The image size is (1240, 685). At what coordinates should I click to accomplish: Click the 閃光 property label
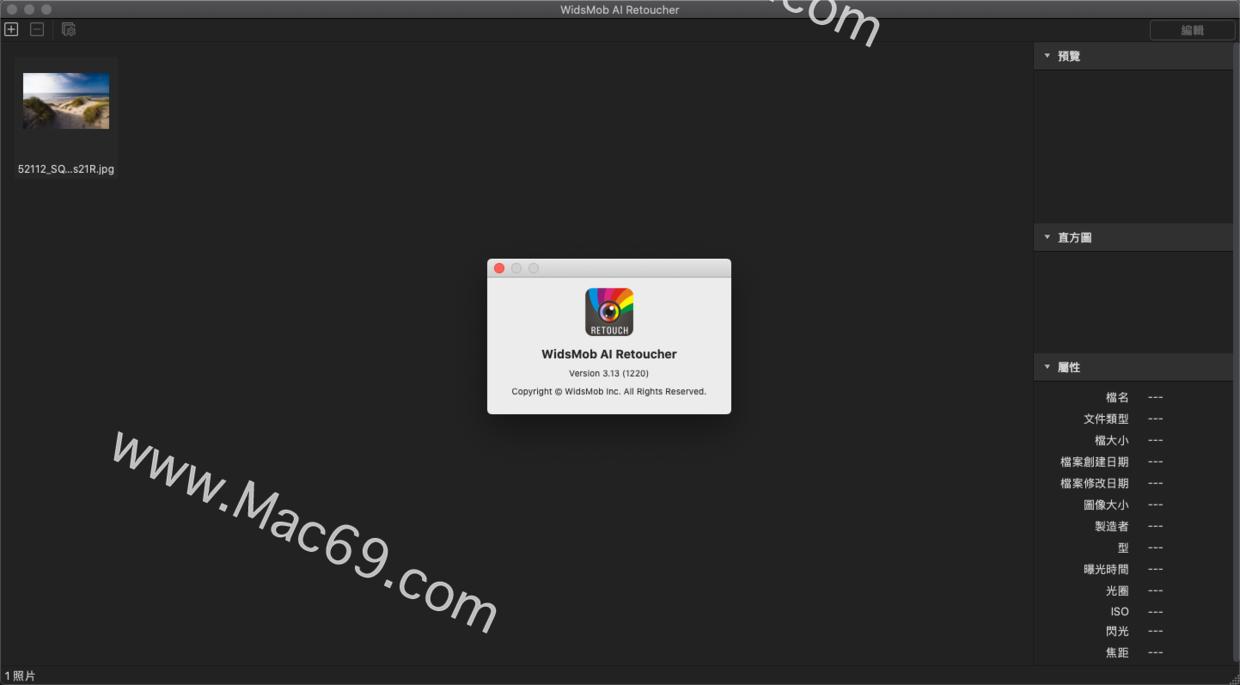1117,631
